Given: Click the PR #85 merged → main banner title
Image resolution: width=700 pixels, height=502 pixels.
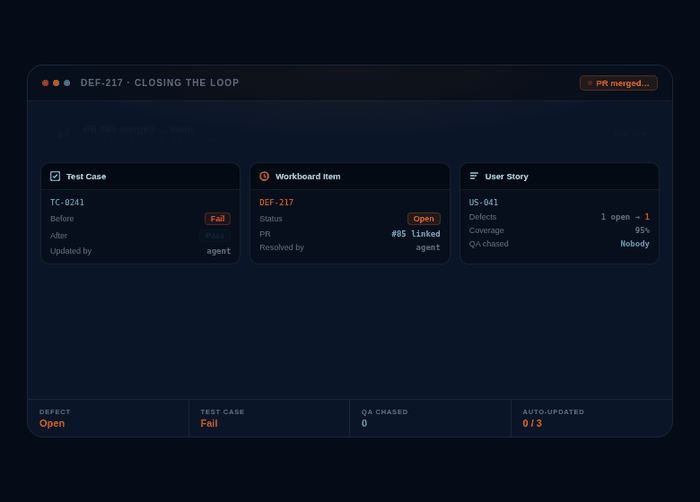Looking at the screenshot, I should point(138,129).
